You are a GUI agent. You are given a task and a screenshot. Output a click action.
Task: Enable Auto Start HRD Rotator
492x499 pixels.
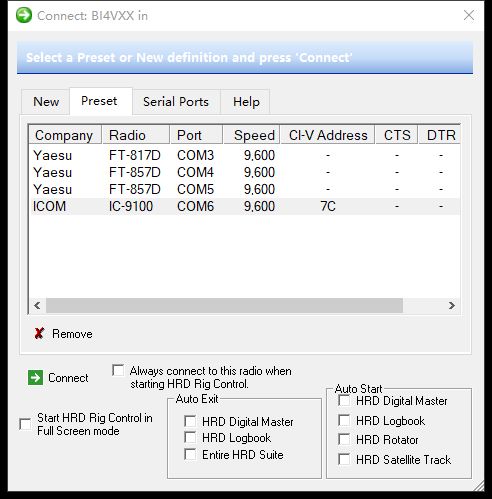pyautogui.click(x=344, y=439)
